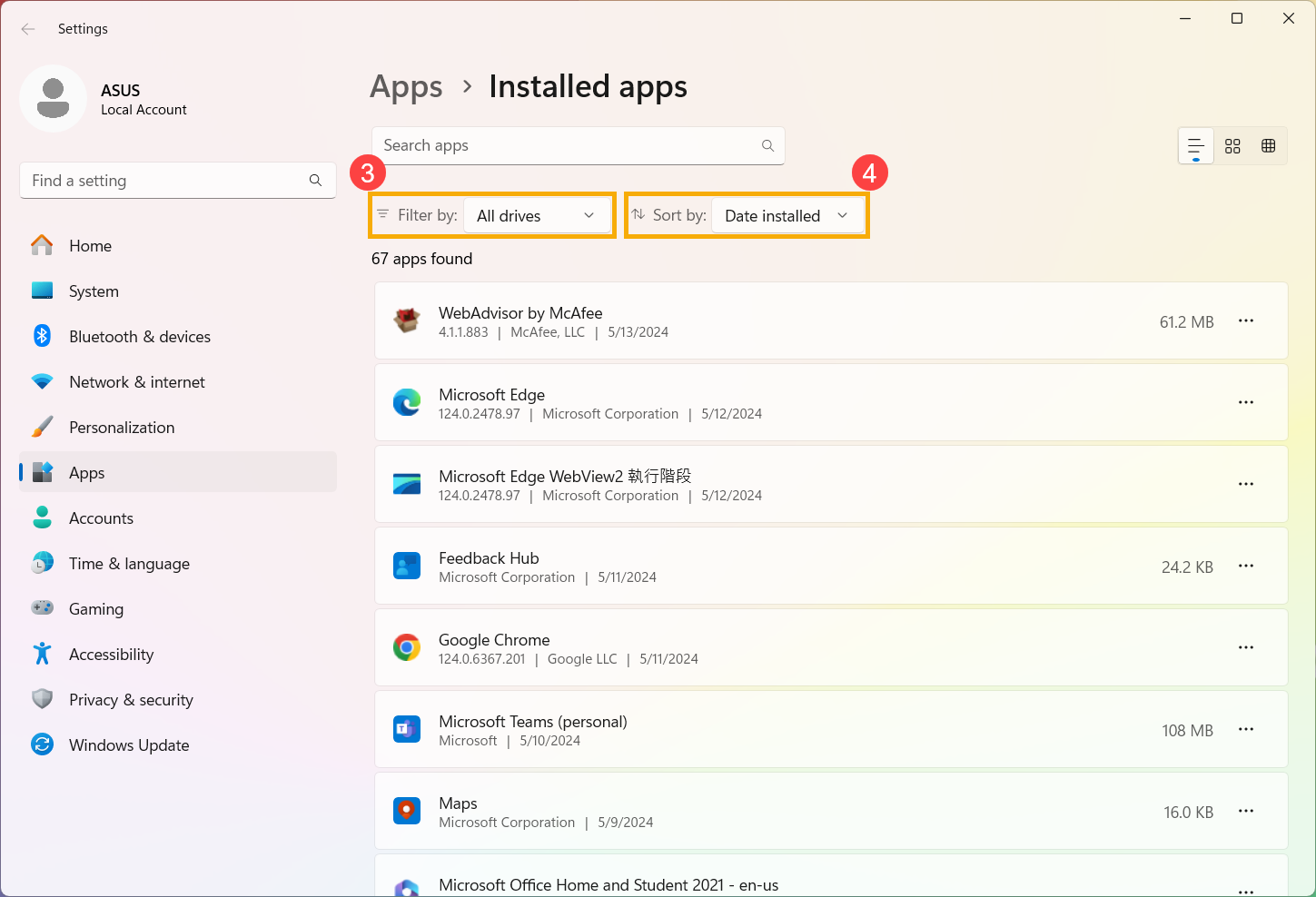
Task: Click the magnifier in Find a setting
Action: tap(315, 181)
